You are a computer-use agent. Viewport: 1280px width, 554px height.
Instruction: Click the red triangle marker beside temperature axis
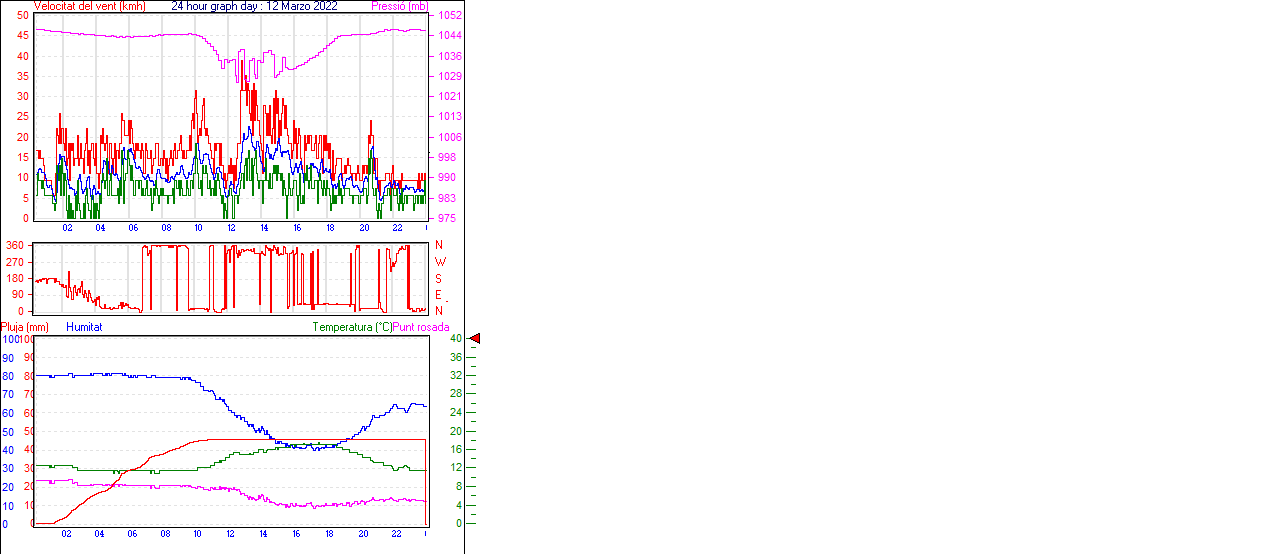[x=475, y=339]
